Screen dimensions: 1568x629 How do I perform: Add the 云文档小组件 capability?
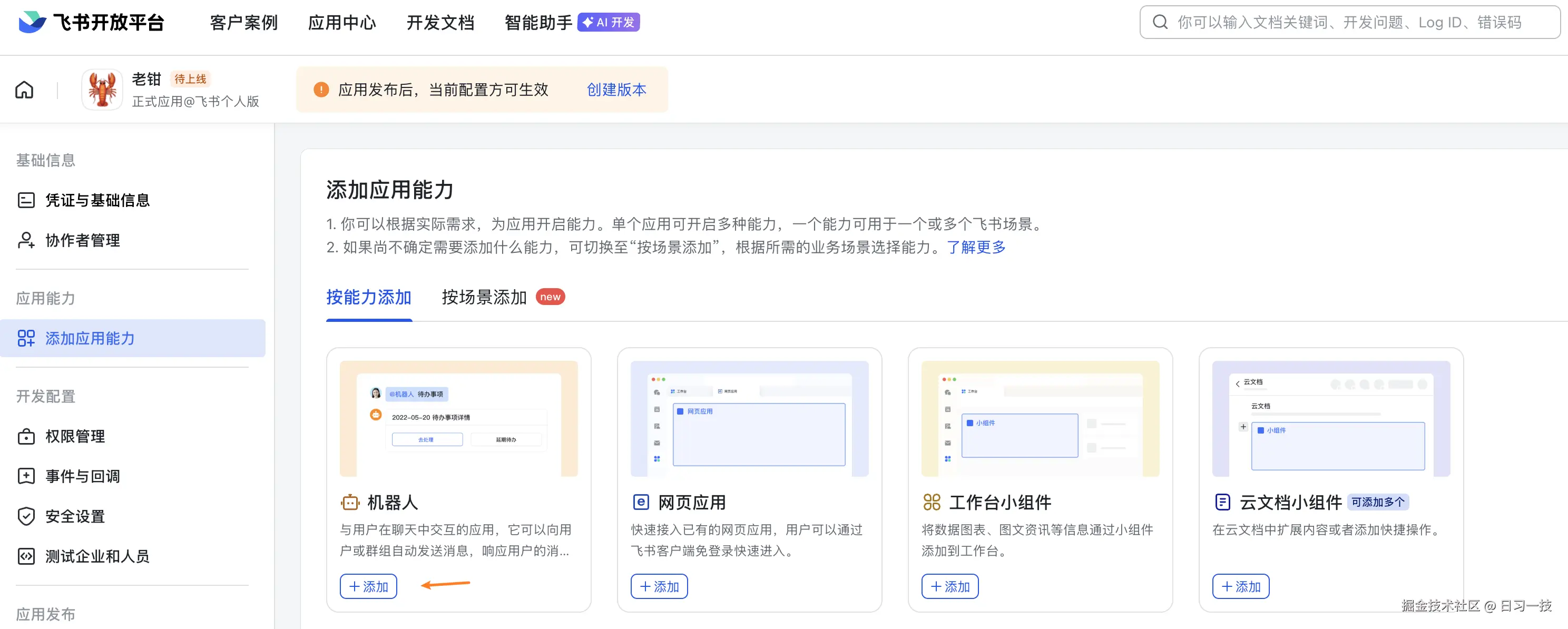coord(1241,586)
